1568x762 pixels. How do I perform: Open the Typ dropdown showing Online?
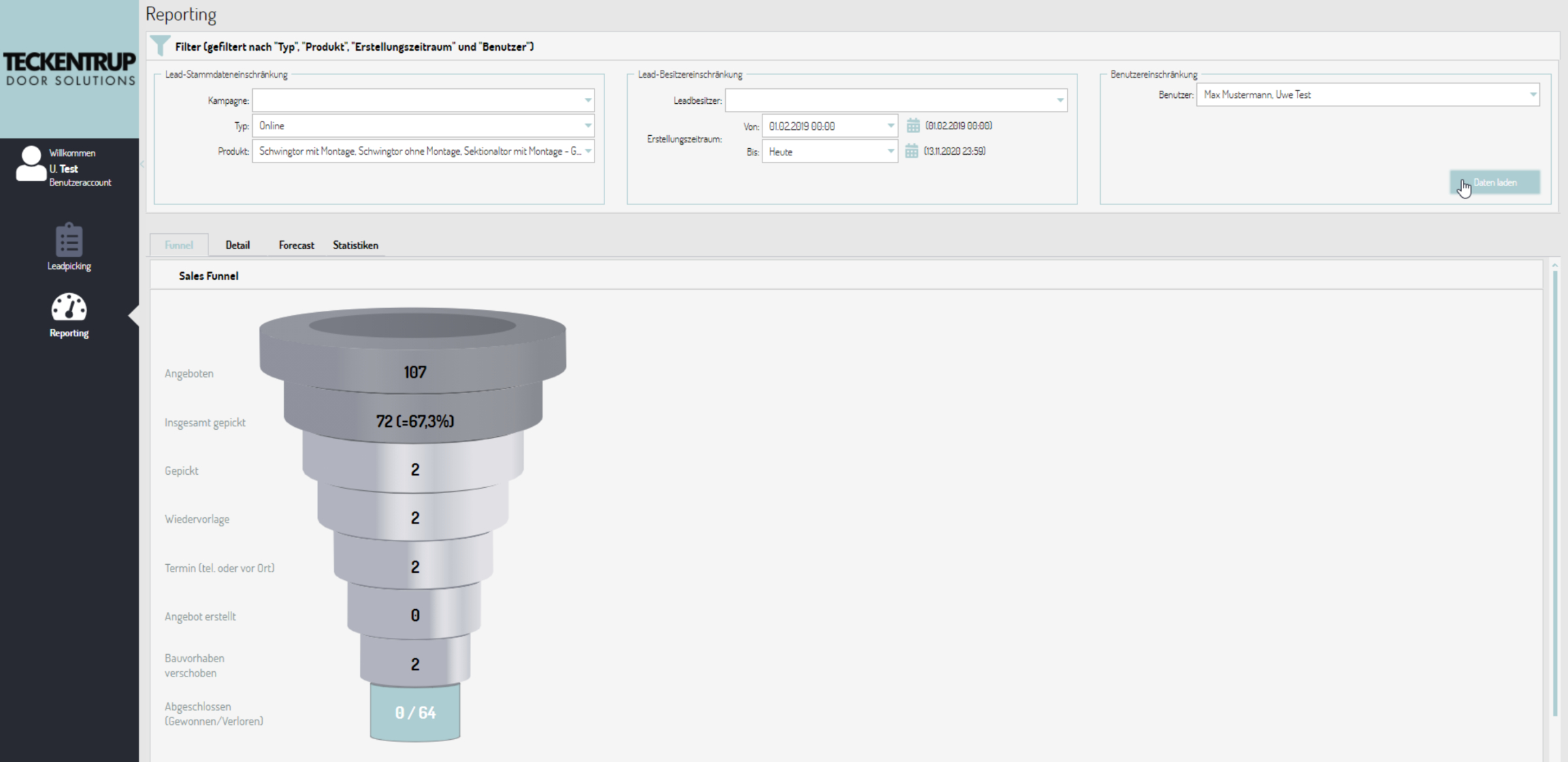[587, 125]
